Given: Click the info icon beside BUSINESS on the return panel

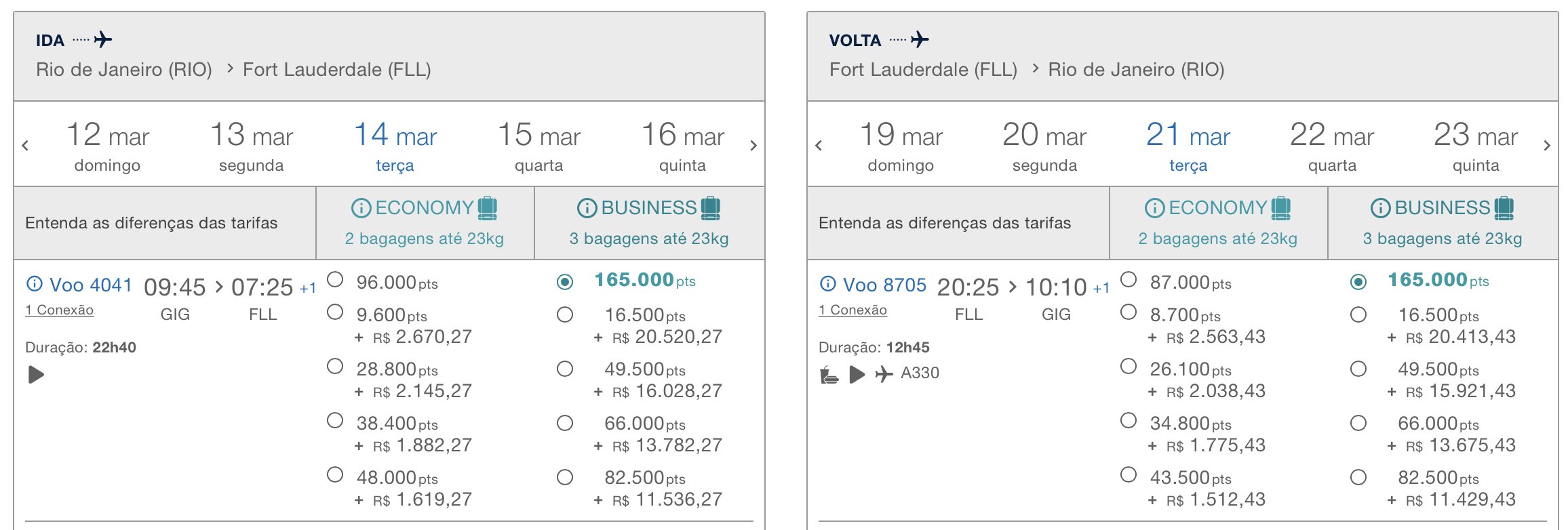Looking at the screenshot, I should pyautogui.click(x=1380, y=208).
